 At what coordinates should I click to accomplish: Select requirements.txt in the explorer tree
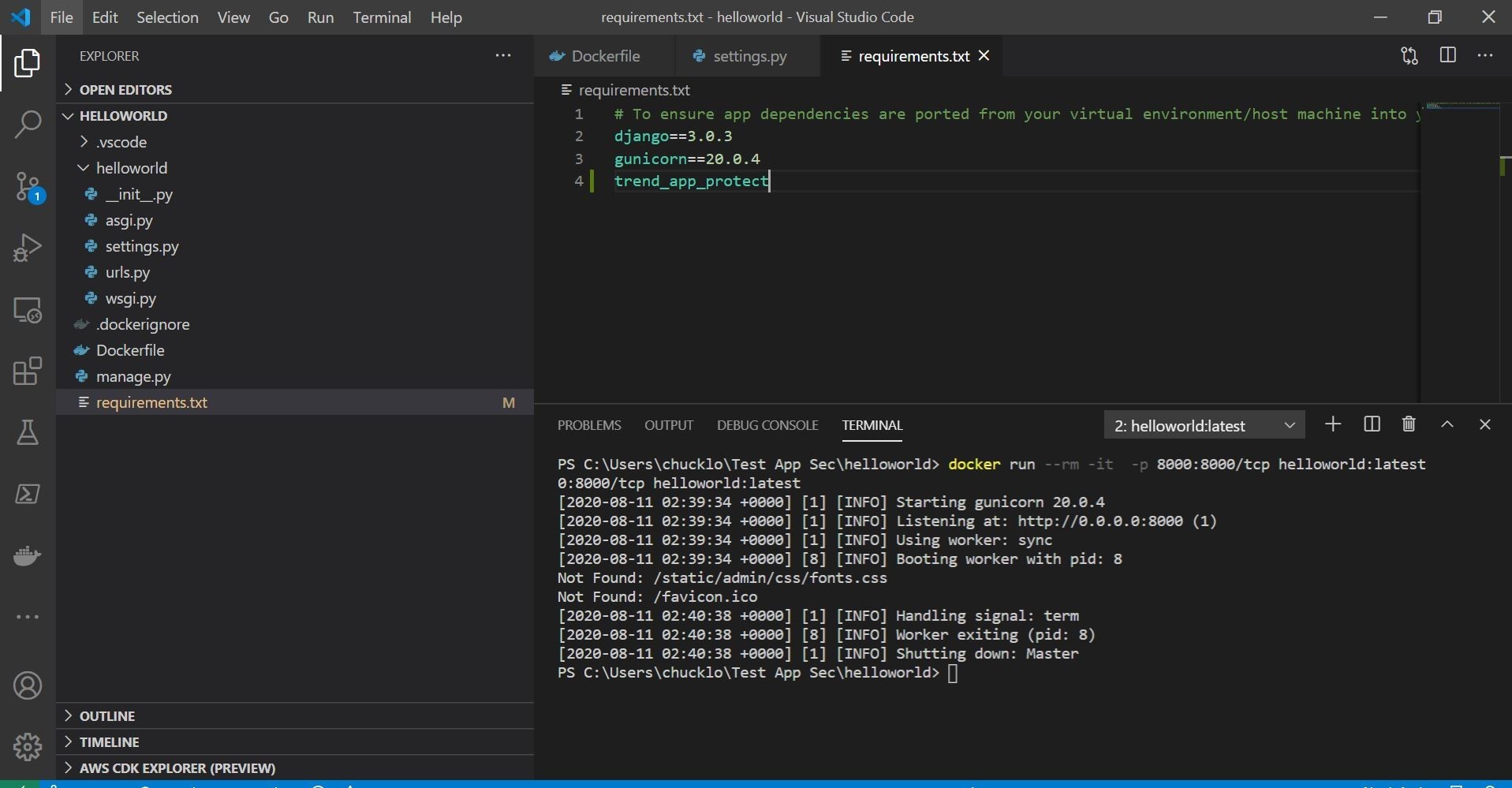(295, 402)
